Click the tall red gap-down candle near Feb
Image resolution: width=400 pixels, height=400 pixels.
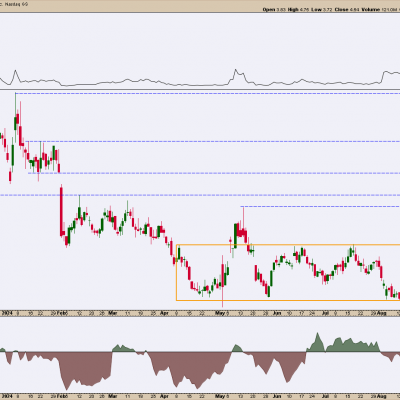(x=62, y=211)
